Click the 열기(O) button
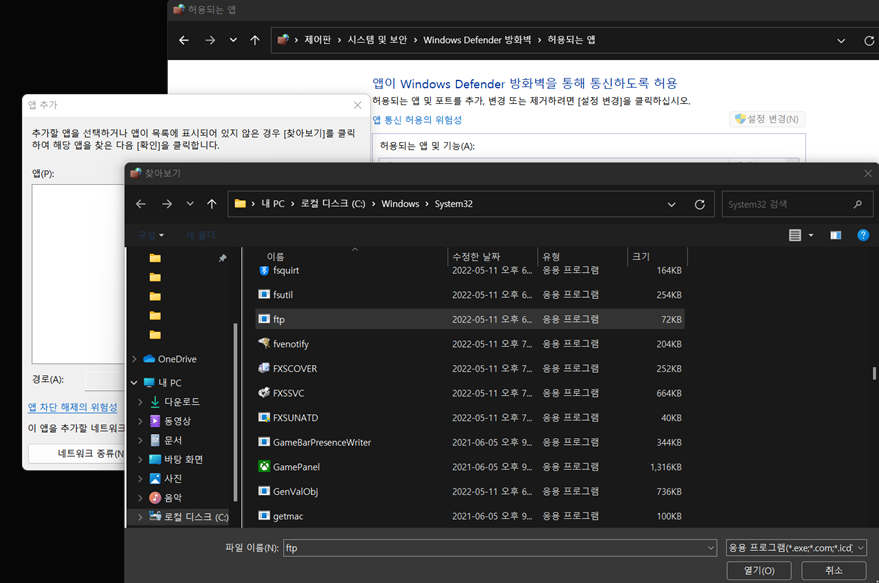The image size is (879, 583). pos(759,571)
